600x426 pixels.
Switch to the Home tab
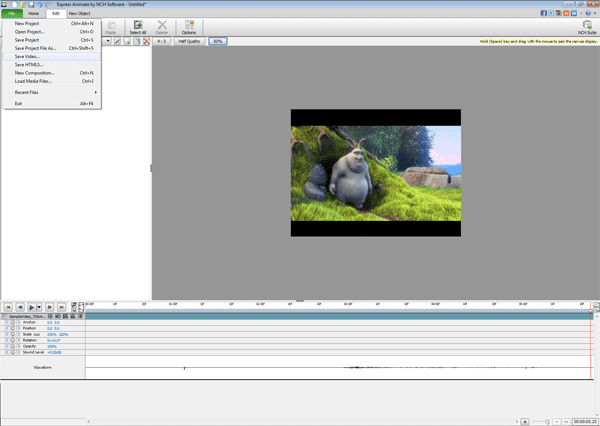(x=33, y=13)
